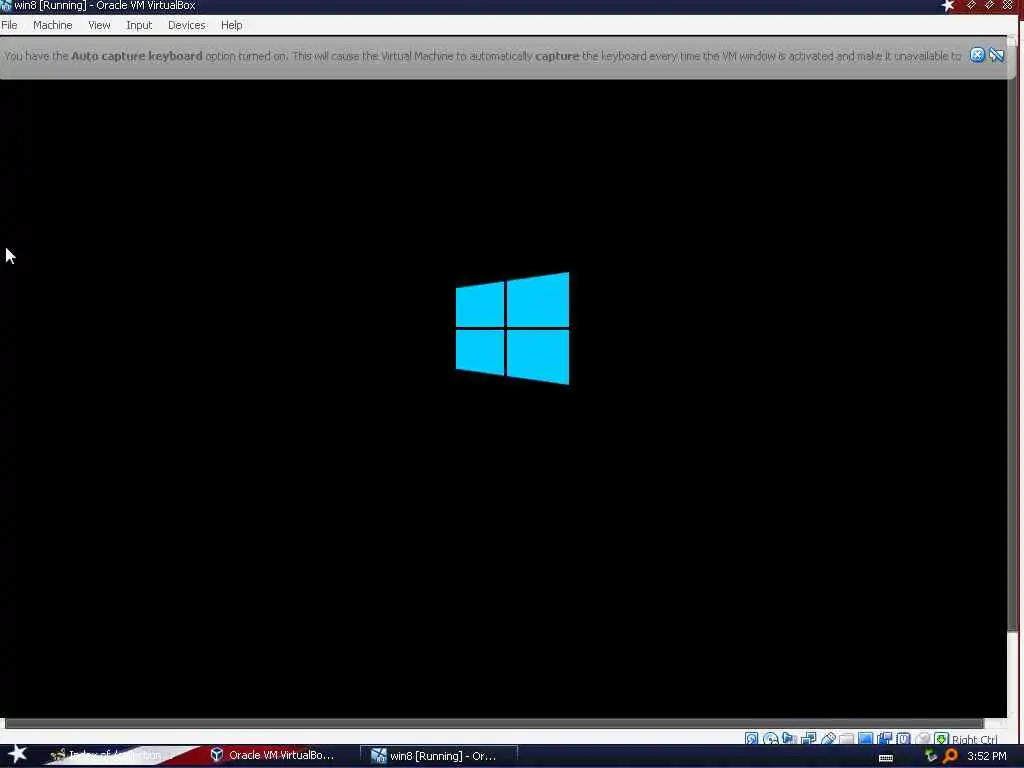Switch to Oracle VM VirtualBox Manager taskbar item
Viewport: 1024px width, 768px height.
pos(273,755)
